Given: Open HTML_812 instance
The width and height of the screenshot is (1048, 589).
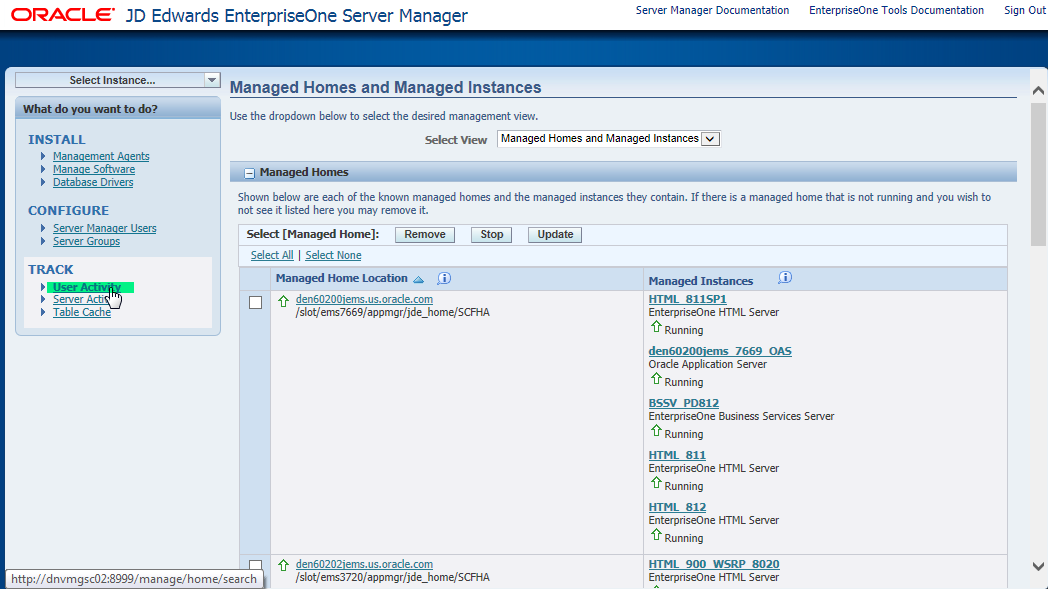Looking at the screenshot, I should coord(677,507).
